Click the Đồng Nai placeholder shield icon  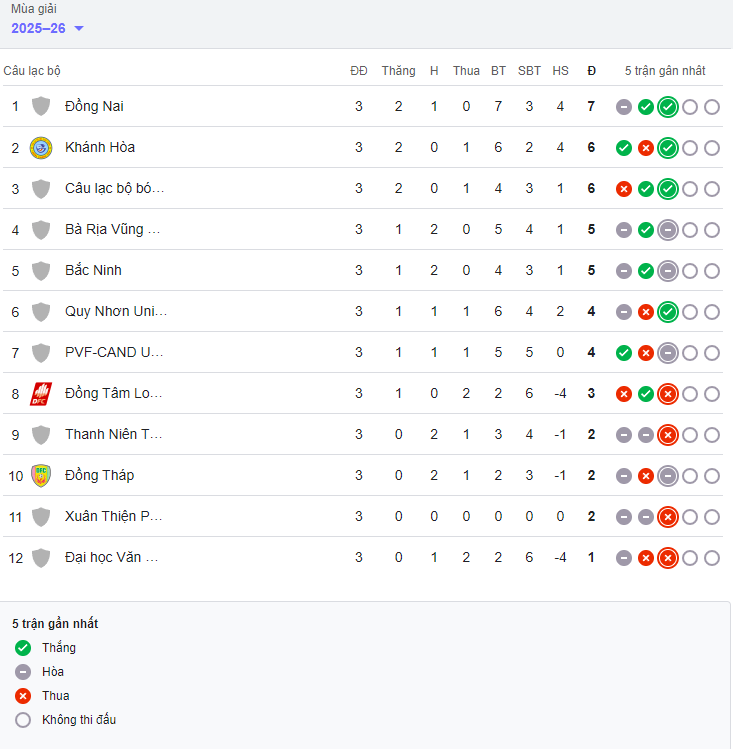tap(41, 107)
